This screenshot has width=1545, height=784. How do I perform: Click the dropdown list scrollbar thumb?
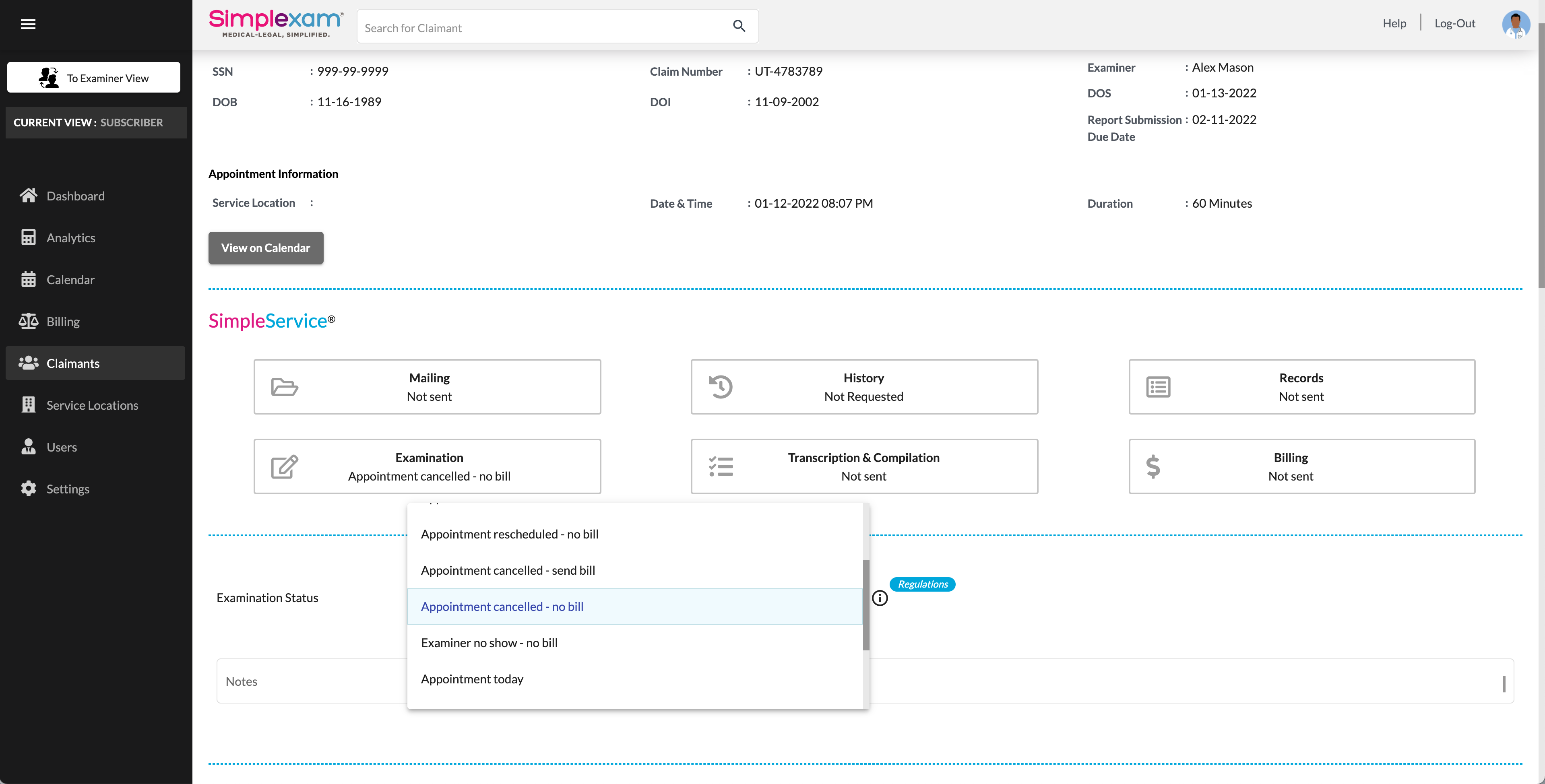865,605
